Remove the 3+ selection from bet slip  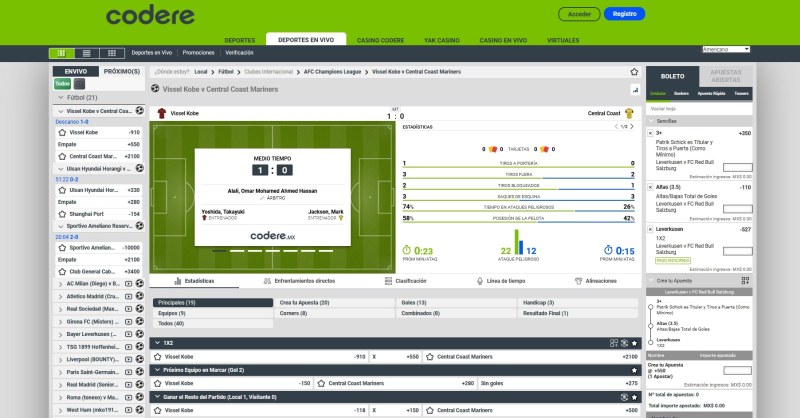pyautogui.click(x=651, y=133)
